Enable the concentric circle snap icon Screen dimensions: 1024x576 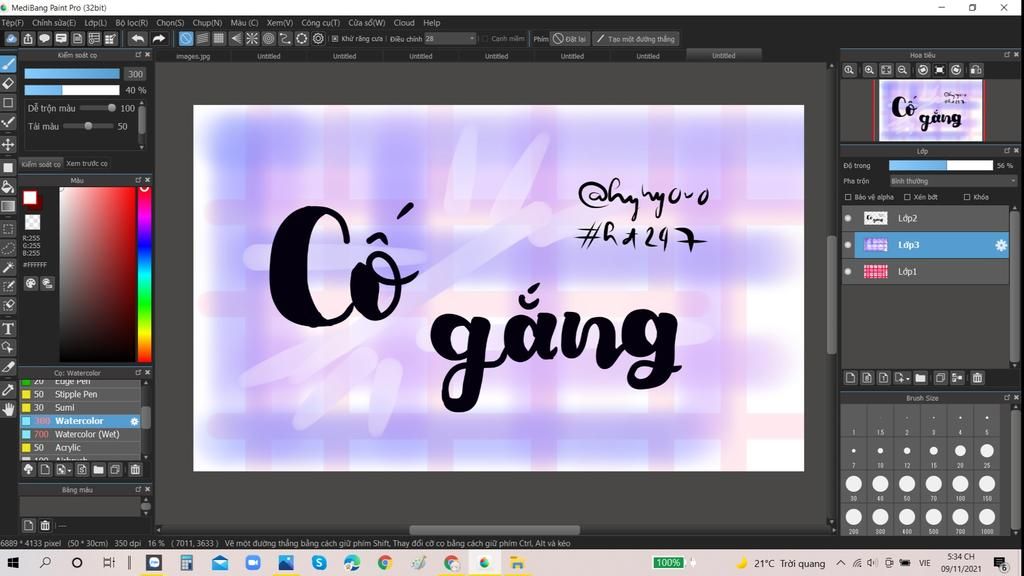click(268, 39)
